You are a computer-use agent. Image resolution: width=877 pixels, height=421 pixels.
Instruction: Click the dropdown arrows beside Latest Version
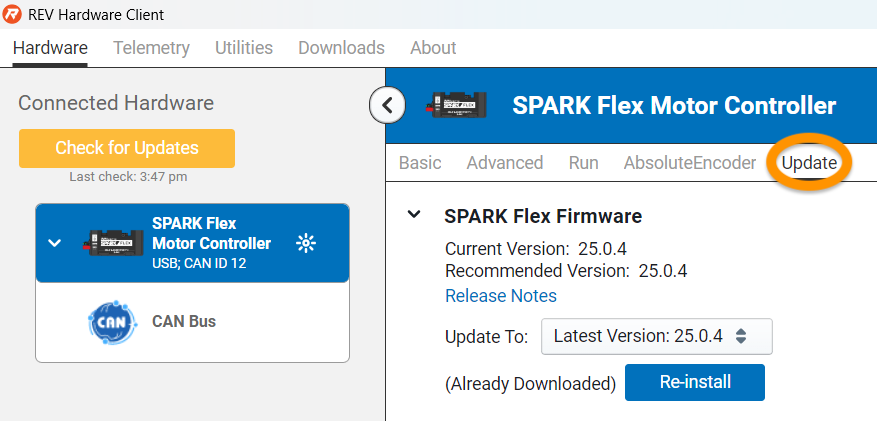click(x=741, y=336)
